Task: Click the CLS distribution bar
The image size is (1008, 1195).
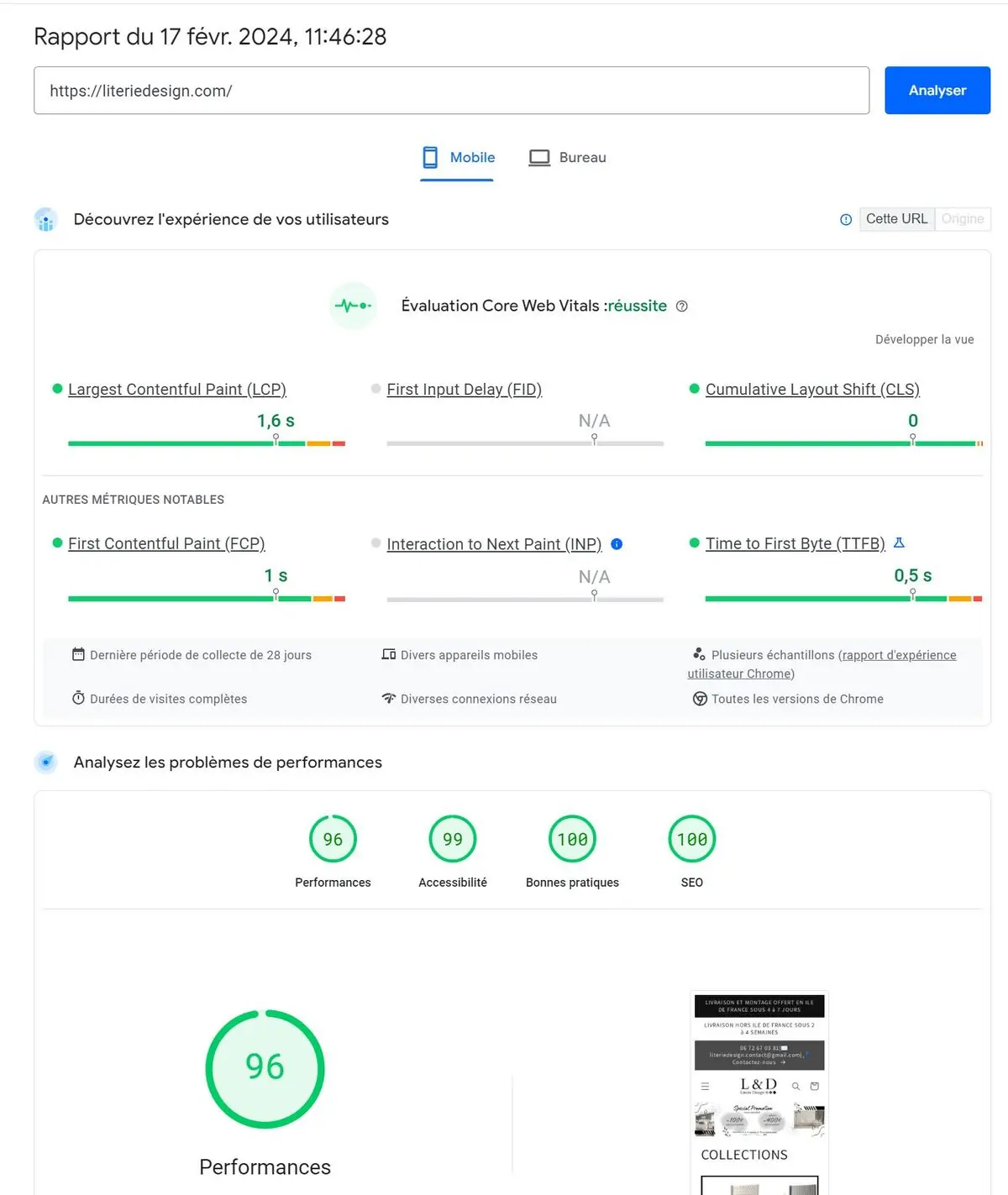Action: click(x=844, y=443)
